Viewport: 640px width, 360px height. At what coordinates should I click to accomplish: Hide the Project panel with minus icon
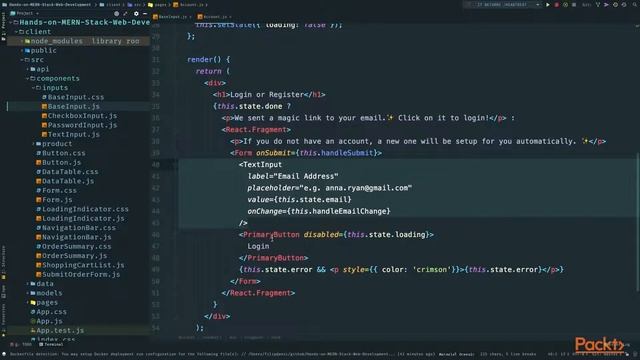(x=144, y=13)
